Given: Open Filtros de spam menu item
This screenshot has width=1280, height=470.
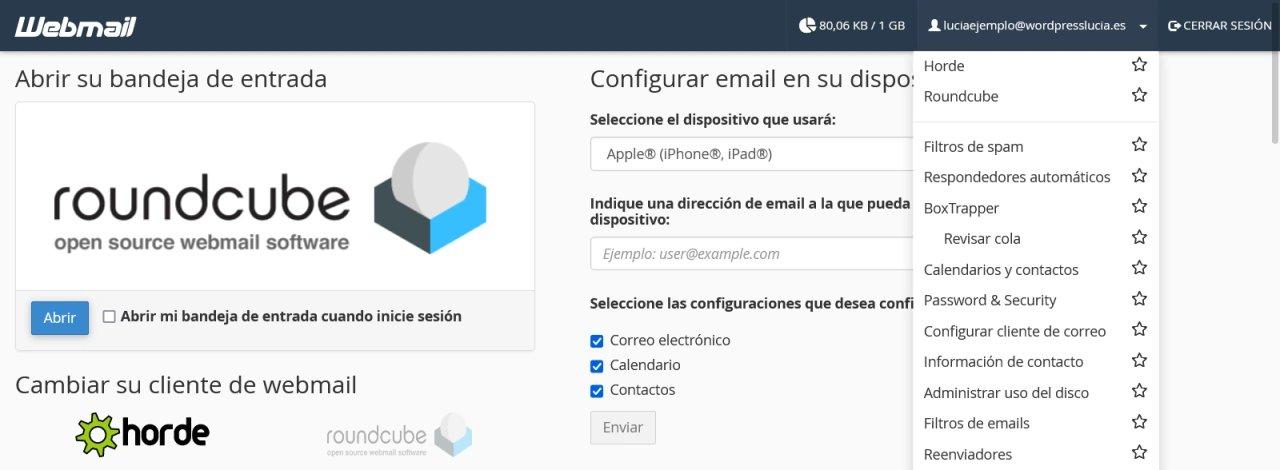Looking at the screenshot, I should 973,147.
